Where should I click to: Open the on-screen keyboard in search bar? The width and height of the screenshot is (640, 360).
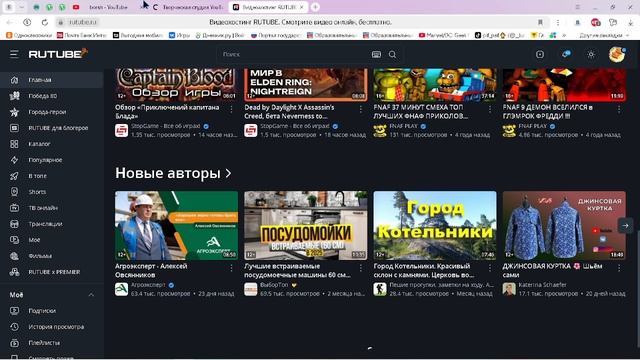coord(376,54)
